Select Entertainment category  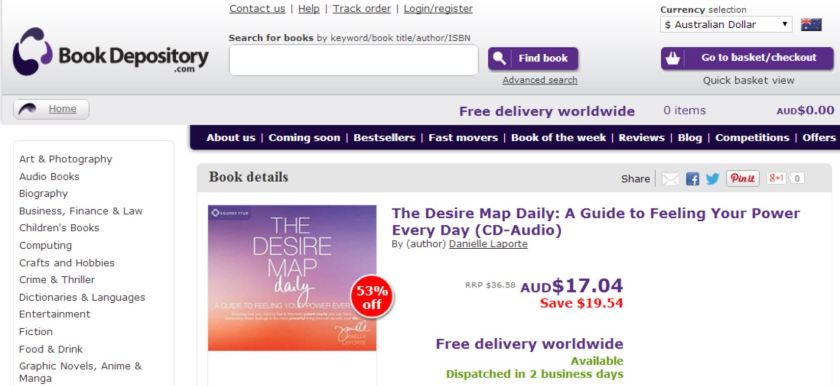pos(55,314)
